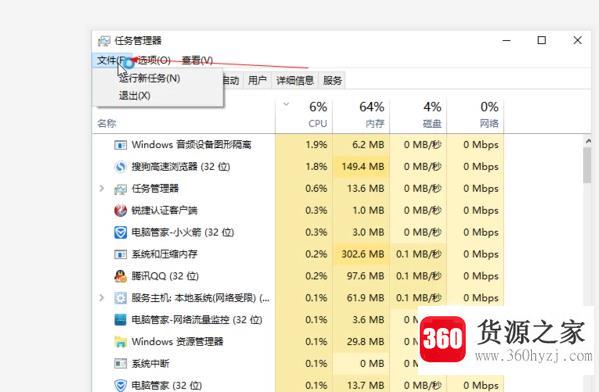Click 电脑管家-小火箭 shield icon
Viewport: 599px width, 392px height.
120,232
